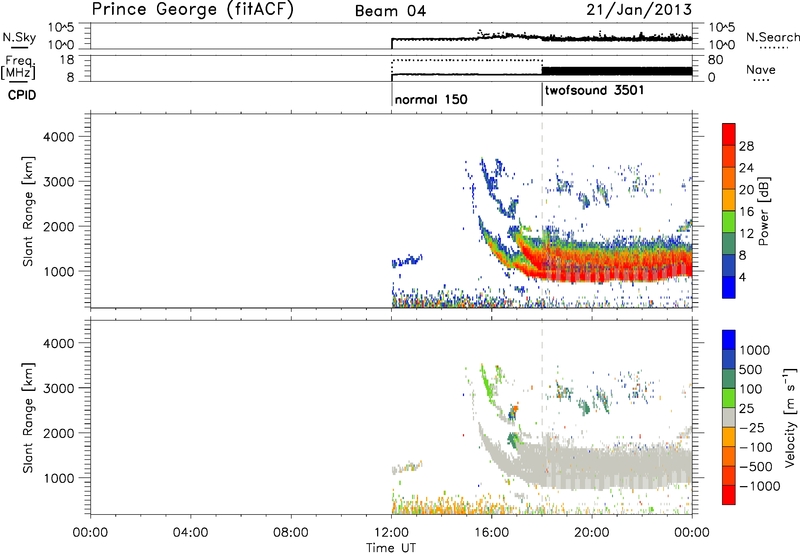The image size is (800, 554).
Task: Click the '16:00' time tick label
Action: (491, 533)
